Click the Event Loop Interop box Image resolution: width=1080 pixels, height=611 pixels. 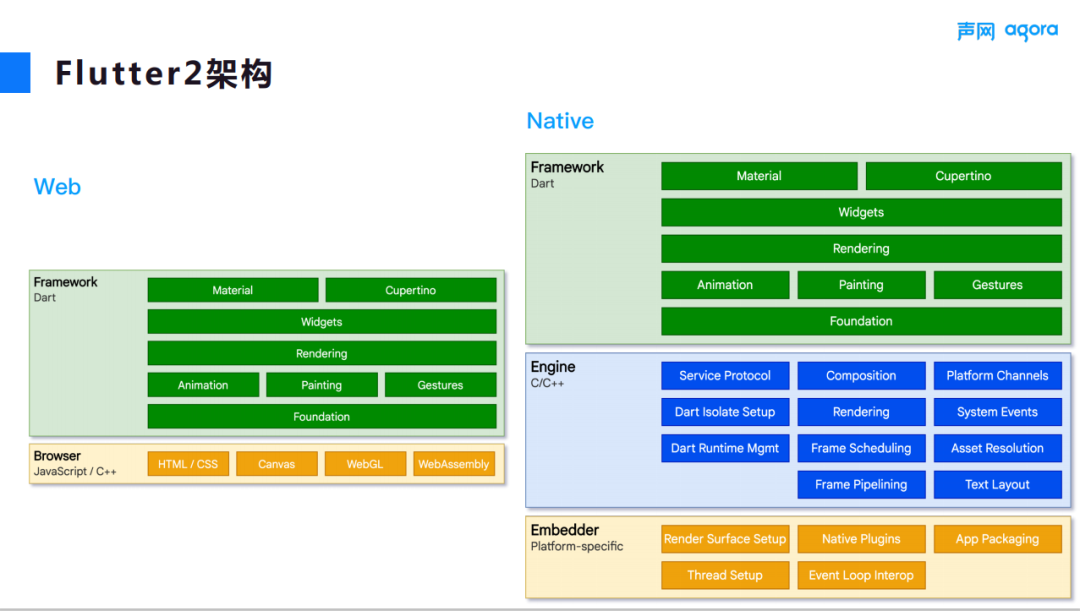click(x=861, y=575)
